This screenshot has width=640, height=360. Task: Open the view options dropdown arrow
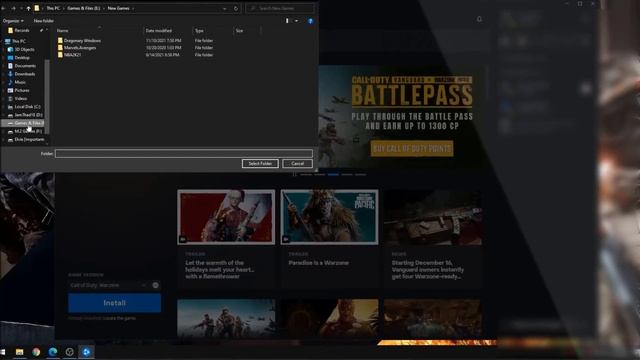(296, 21)
